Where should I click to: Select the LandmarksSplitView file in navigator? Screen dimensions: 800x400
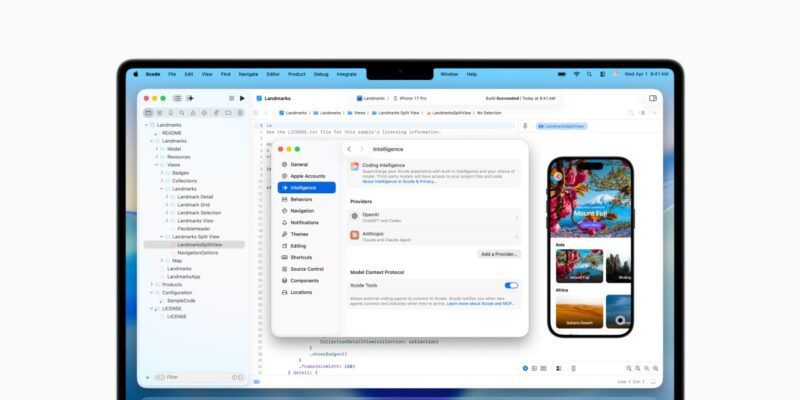pos(194,244)
